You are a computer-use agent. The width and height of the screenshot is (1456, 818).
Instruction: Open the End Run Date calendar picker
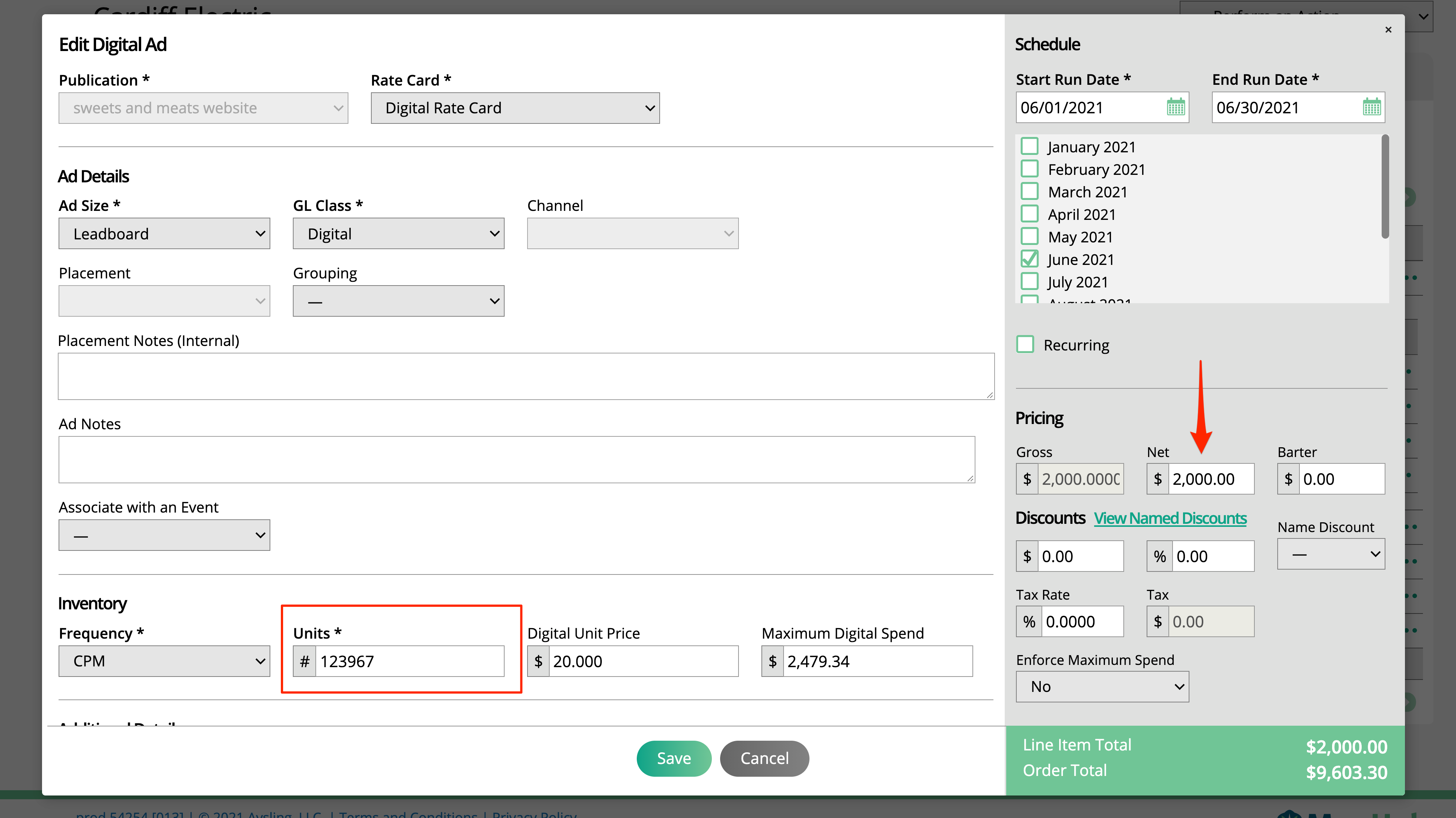[1372, 107]
